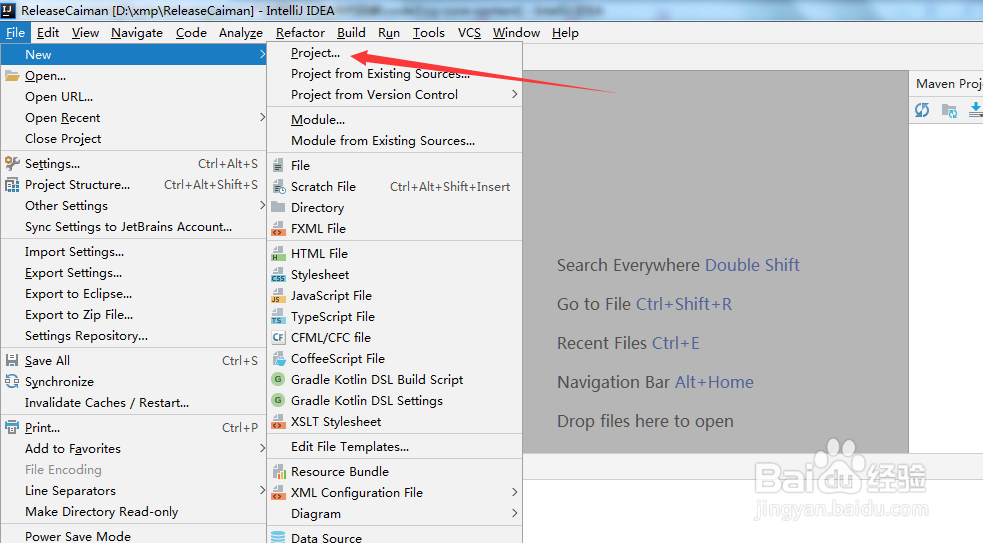Expand Open Recent submenu
This screenshot has width=983, height=543.
(x=262, y=117)
